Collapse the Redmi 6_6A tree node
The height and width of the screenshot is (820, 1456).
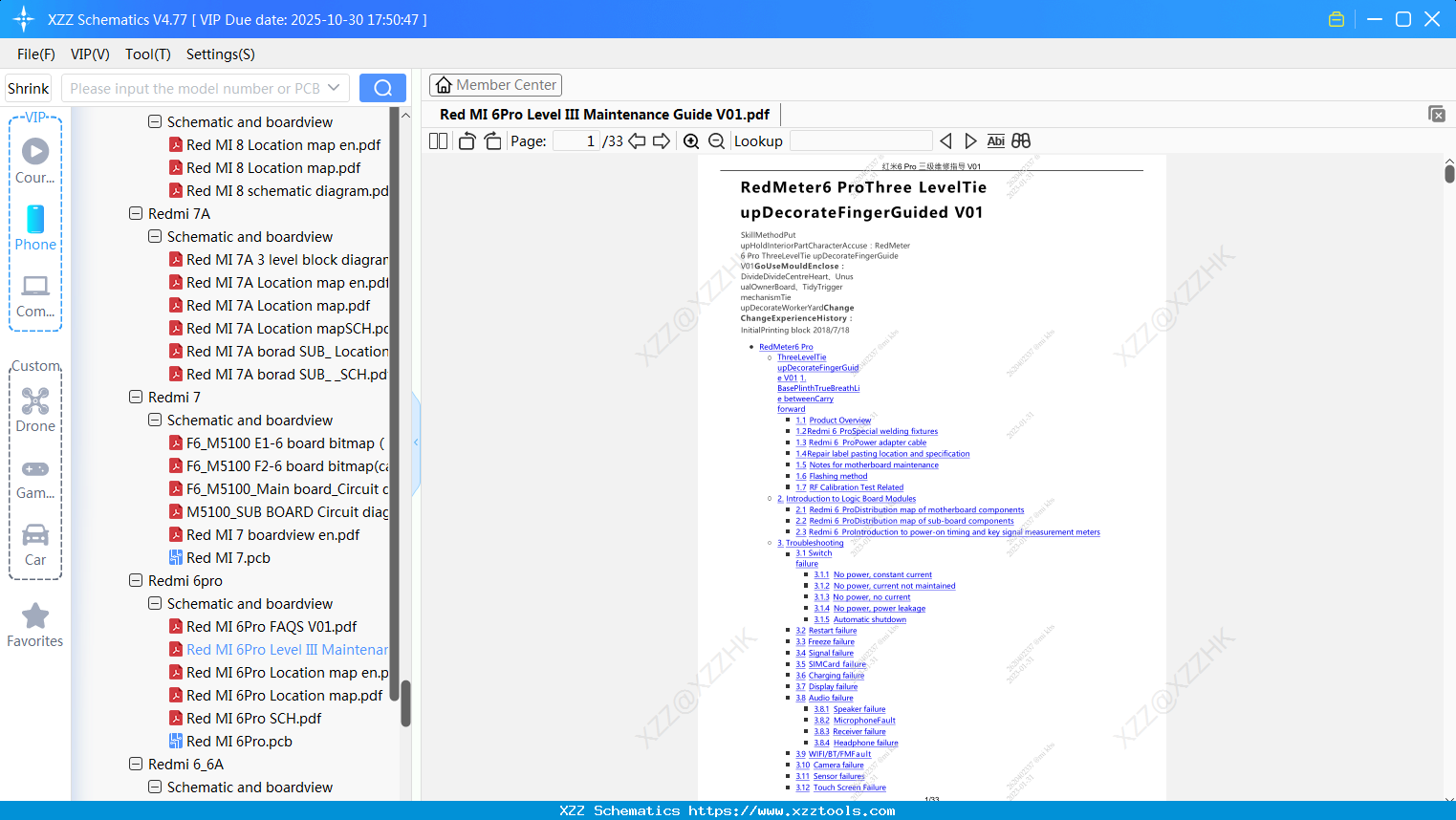pos(136,764)
